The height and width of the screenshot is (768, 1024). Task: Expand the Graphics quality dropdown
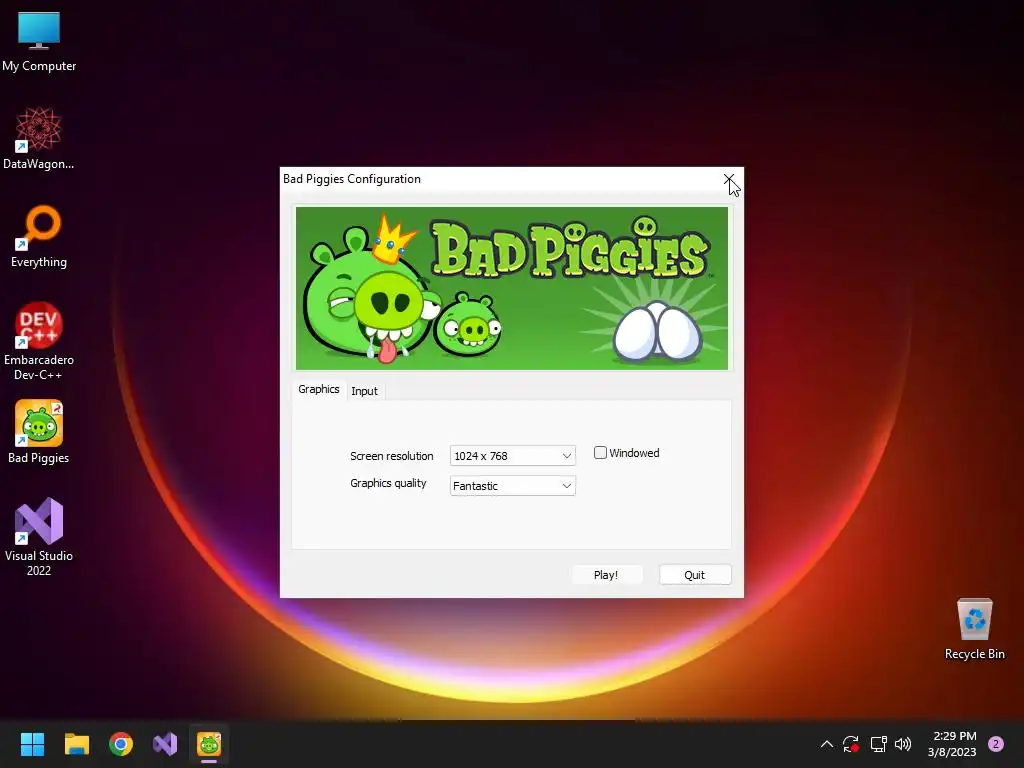(x=513, y=486)
